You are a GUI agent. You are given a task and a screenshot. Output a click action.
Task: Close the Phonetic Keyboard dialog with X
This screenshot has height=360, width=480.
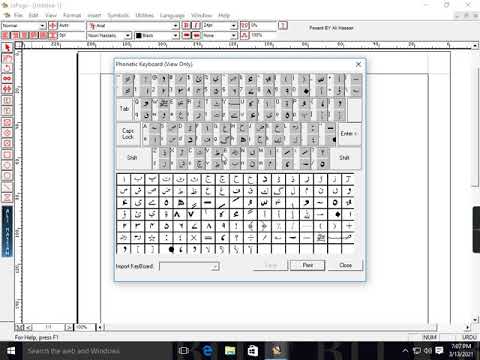coord(358,64)
